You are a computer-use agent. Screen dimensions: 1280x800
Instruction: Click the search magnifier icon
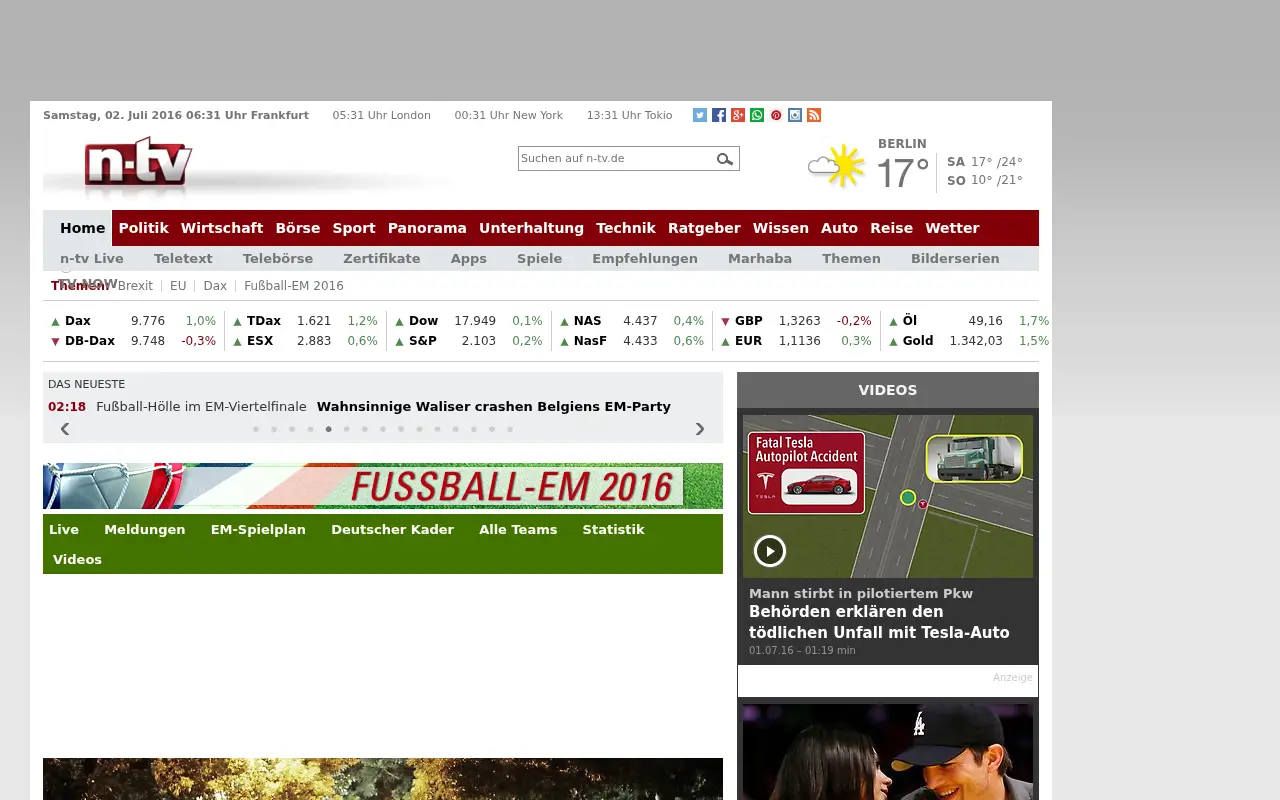(x=725, y=159)
